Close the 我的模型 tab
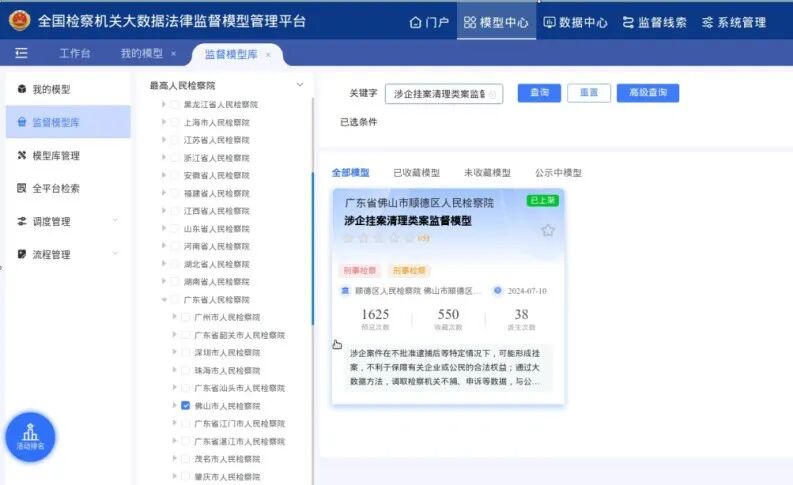 [x=173, y=54]
